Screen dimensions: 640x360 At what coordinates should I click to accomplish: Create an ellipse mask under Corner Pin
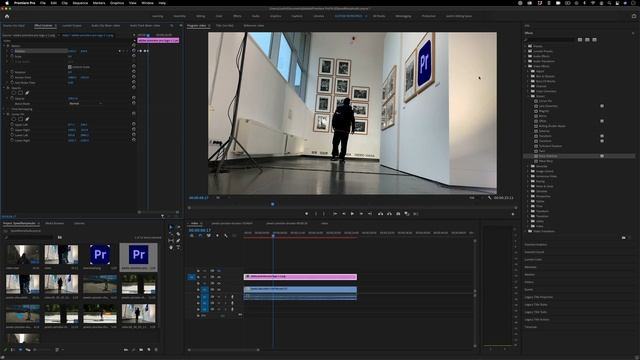tap(14, 119)
